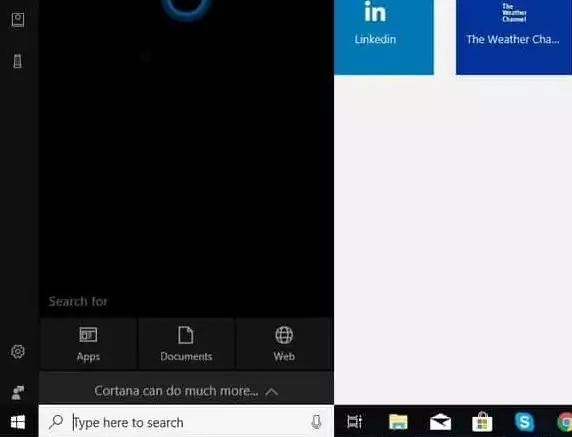Image resolution: width=572 pixels, height=437 pixels.
Task: Open the LinkedIn tile
Action: pyautogui.click(x=384, y=37)
